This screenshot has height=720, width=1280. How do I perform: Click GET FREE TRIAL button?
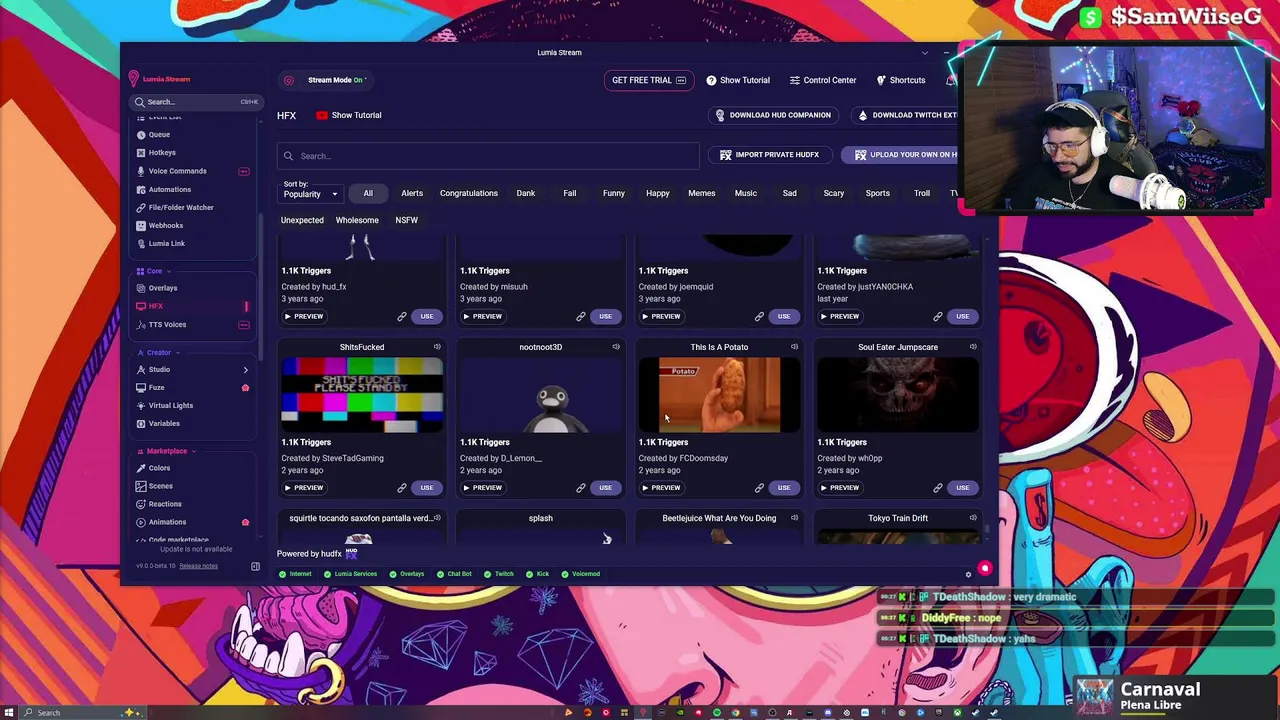point(648,80)
